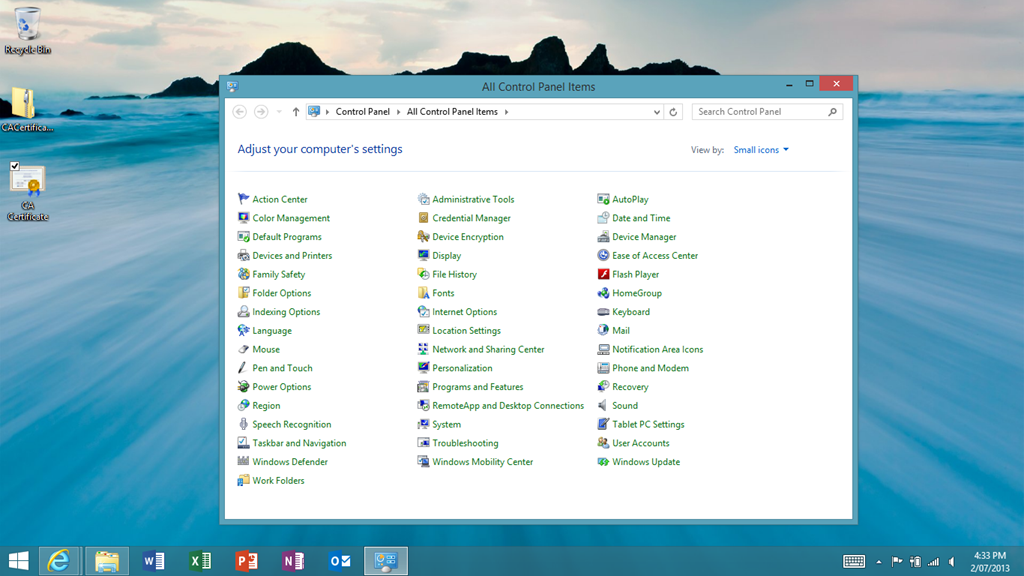This screenshot has height=576, width=1024.
Task: Toggle checkbox on CA Certificate desktop icon
Action: [15, 166]
